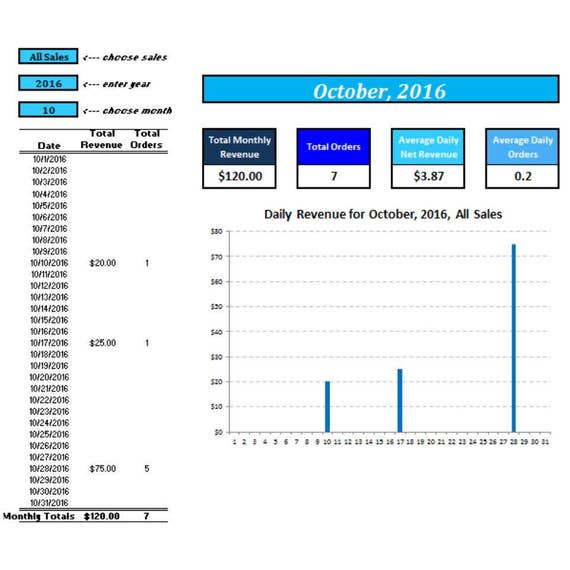Viewport: 570px width, 570px height.
Task: Select the October, 2016 title banner
Action: point(380,89)
